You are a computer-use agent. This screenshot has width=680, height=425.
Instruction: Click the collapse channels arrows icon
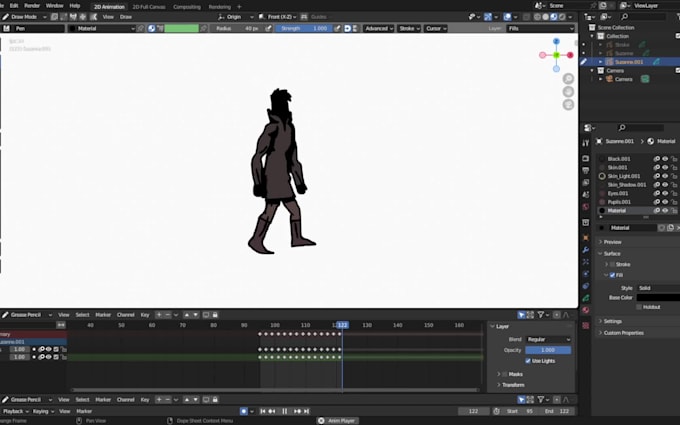pyautogui.click(x=61, y=325)
